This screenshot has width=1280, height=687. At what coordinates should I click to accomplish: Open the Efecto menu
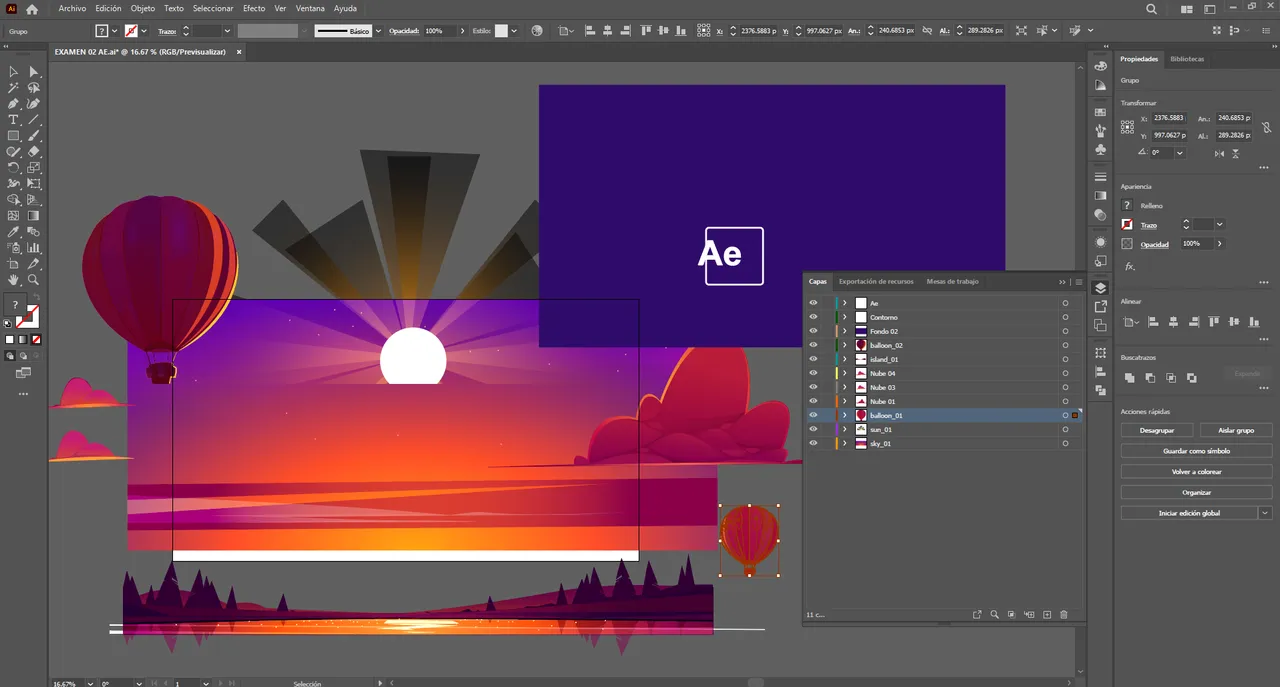254,9
